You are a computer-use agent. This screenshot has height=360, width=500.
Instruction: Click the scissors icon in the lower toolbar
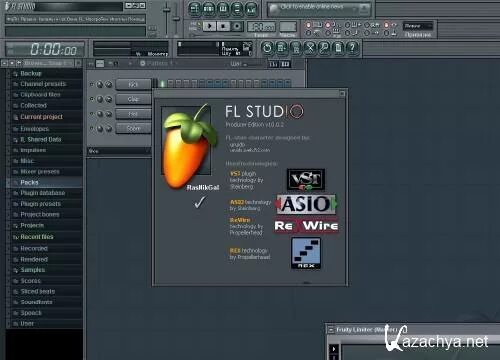[x=310, y=48]
